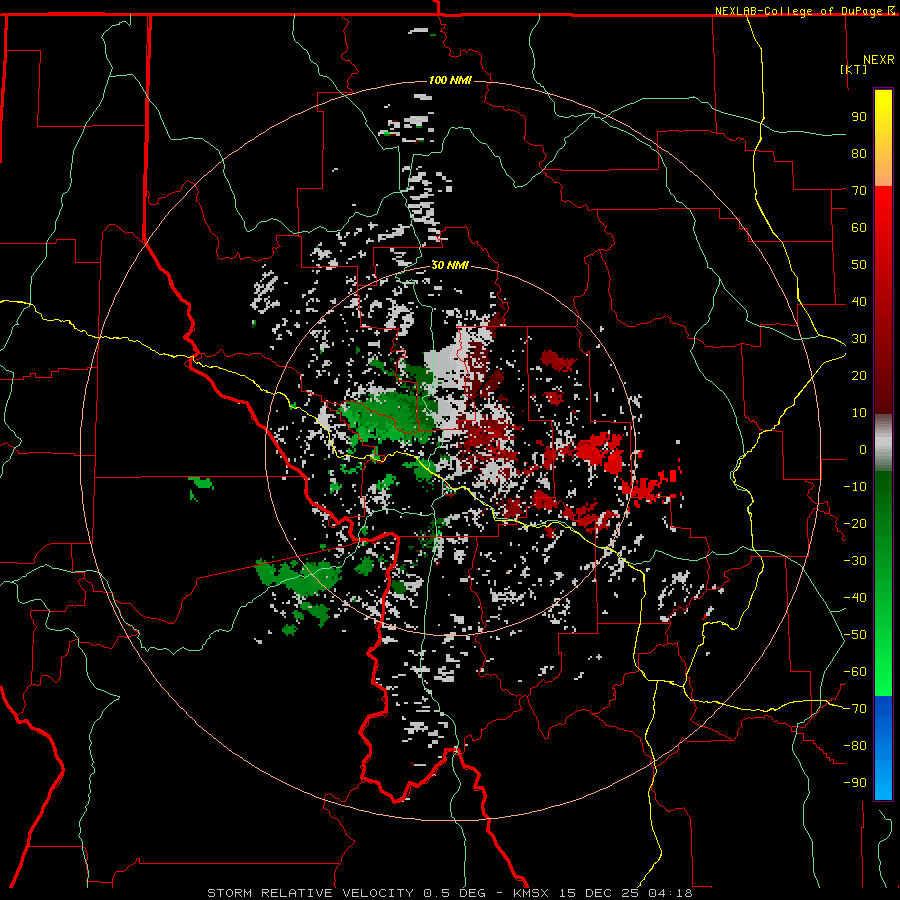Click the positive 60 scale label

pos(859,227)
